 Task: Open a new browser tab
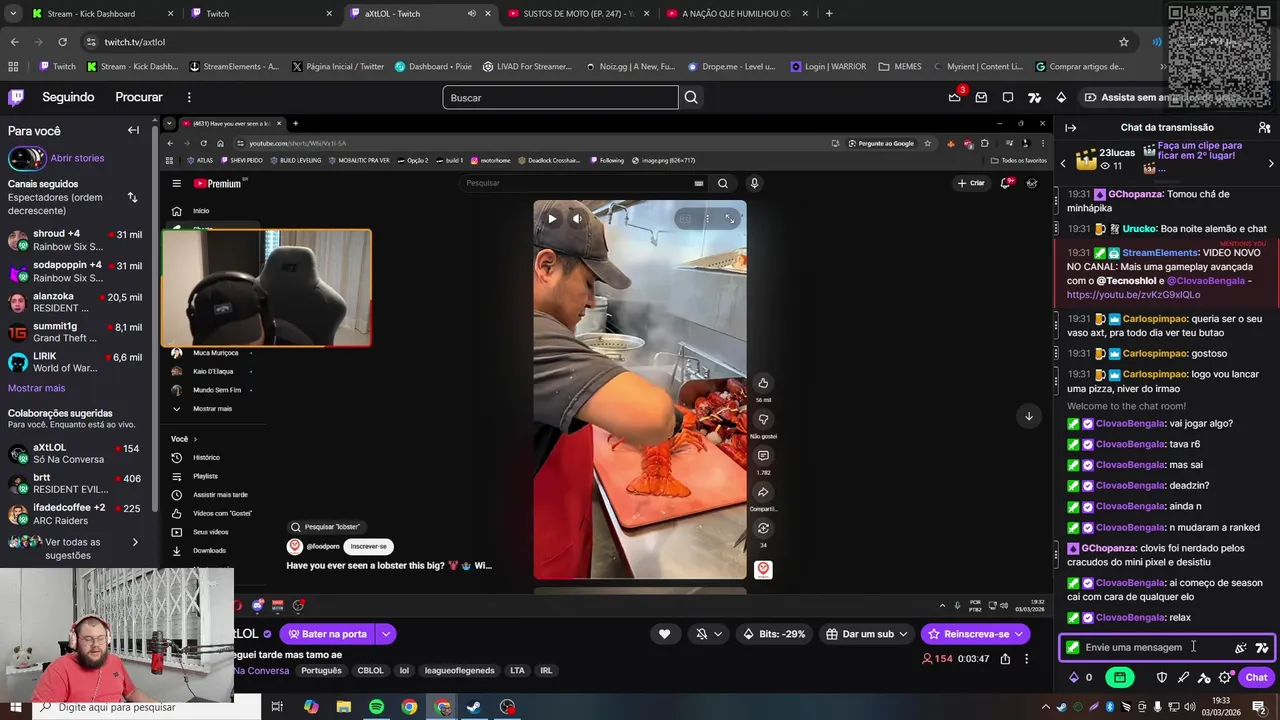[829, 14]
